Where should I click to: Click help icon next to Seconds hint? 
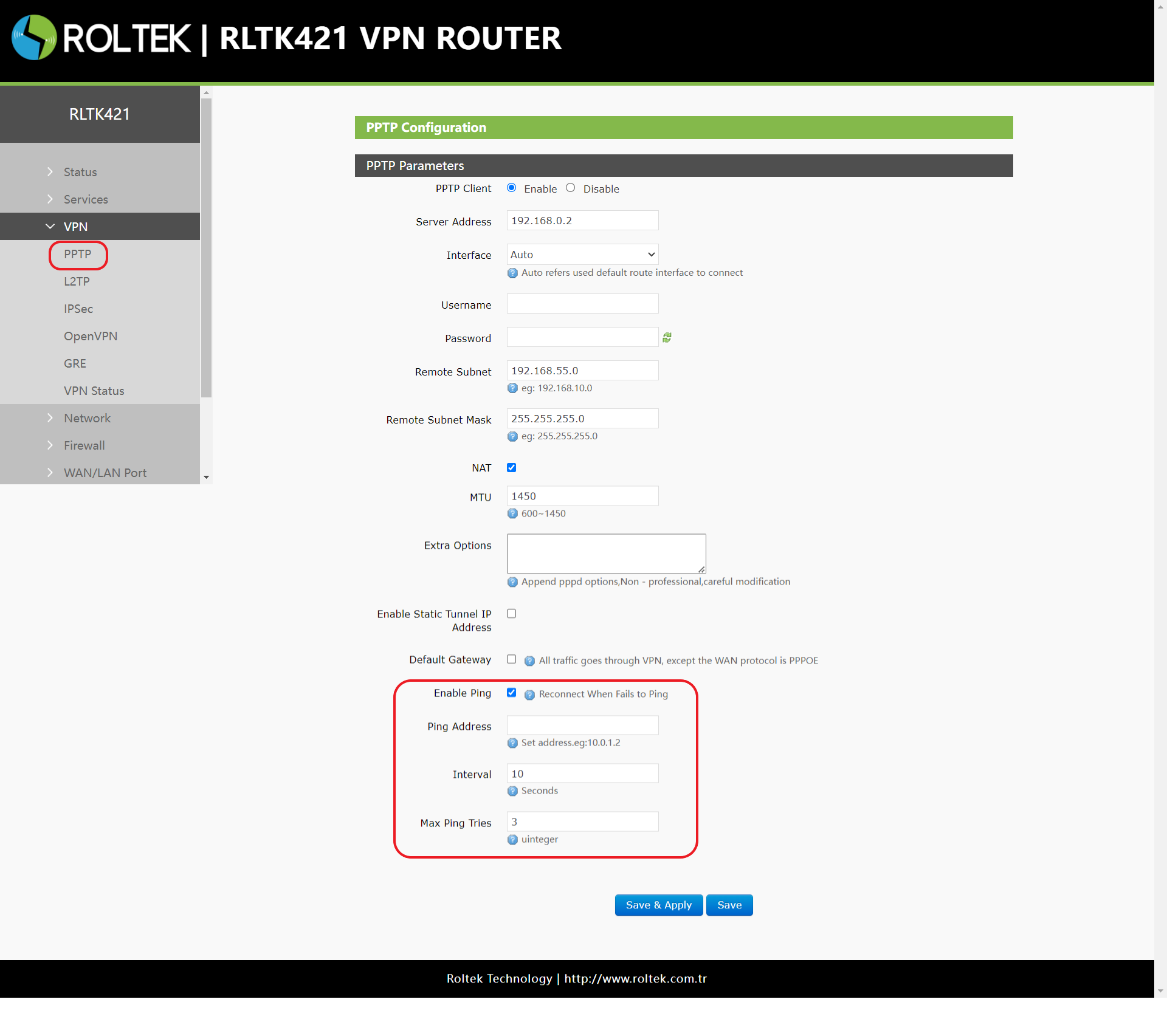point(512,791)
